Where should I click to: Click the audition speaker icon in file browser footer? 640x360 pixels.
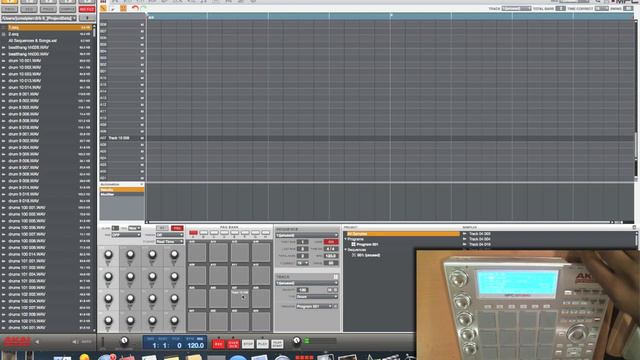tap(75, 342)
